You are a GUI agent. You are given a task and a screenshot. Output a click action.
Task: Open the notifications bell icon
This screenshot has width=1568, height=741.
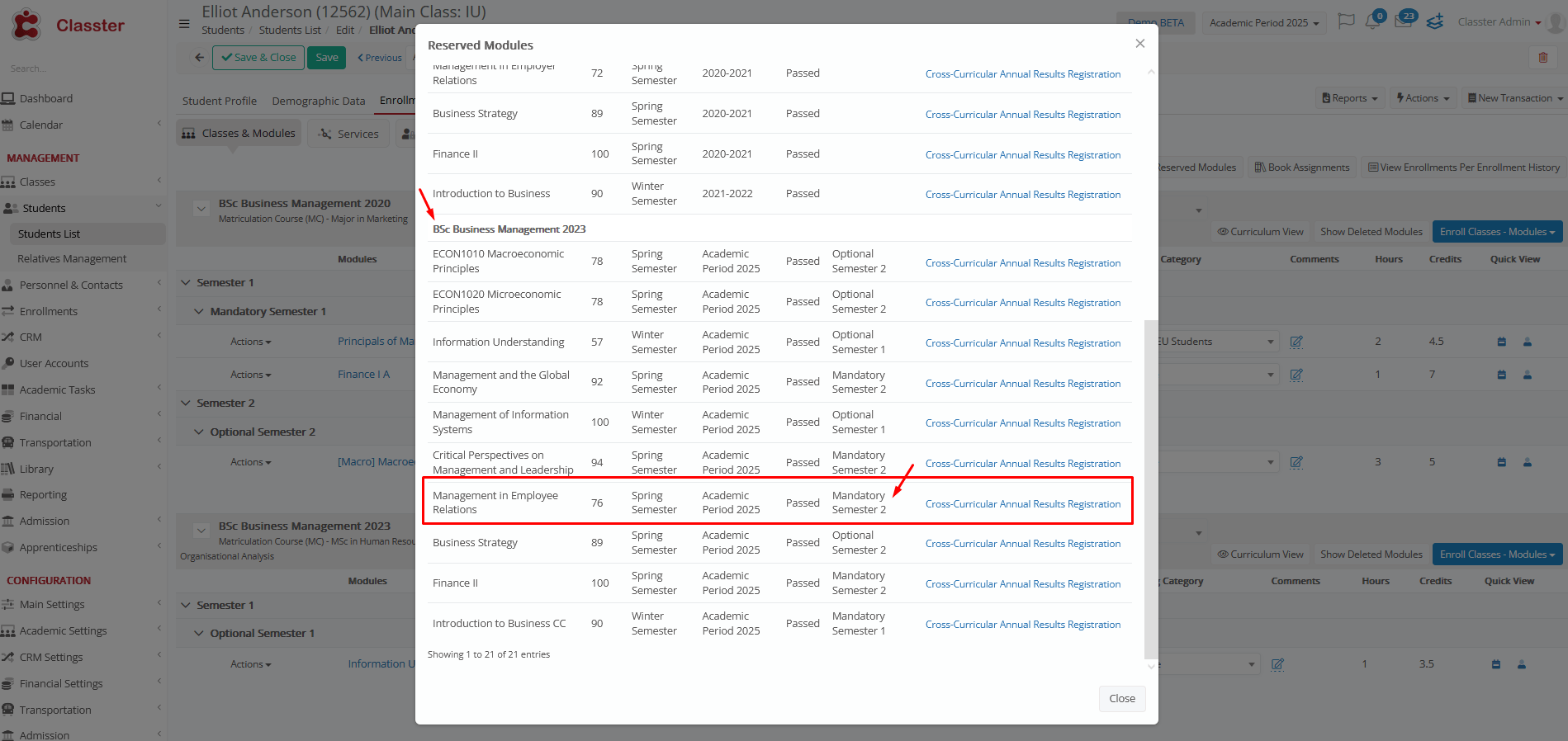1373,21
